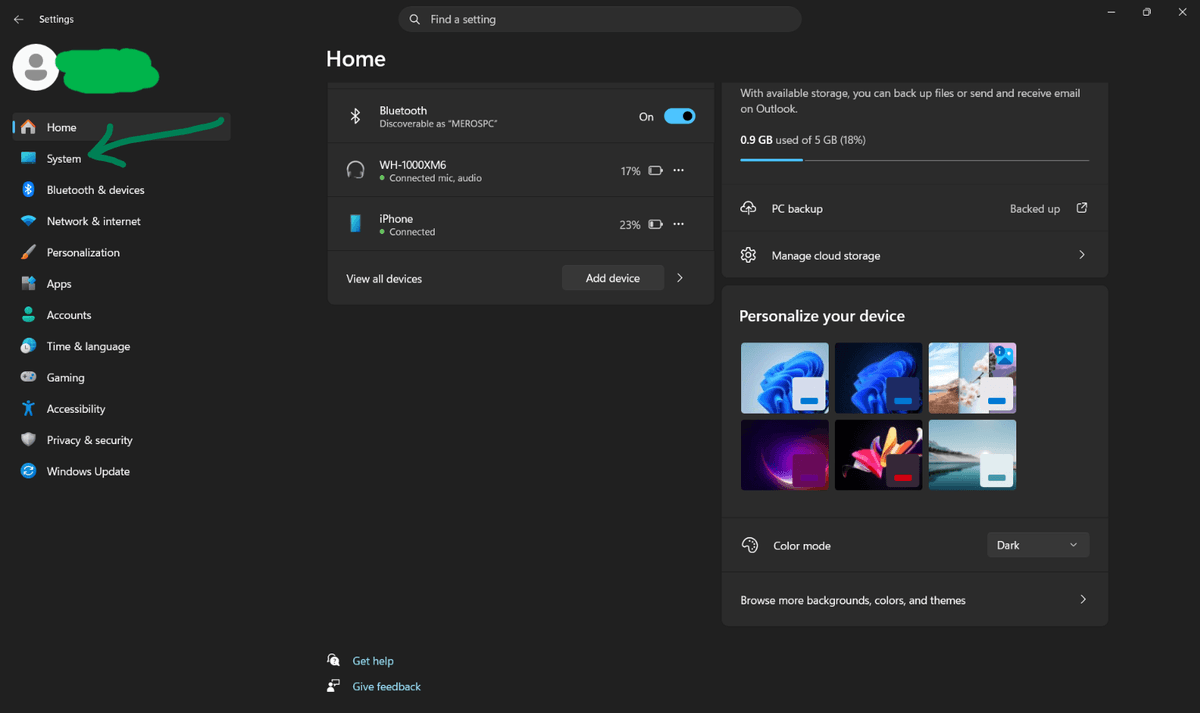Click the user profile avatar picture
Image resolution: width=1200 pixels, height=713 pixels.
click(35, 67)
